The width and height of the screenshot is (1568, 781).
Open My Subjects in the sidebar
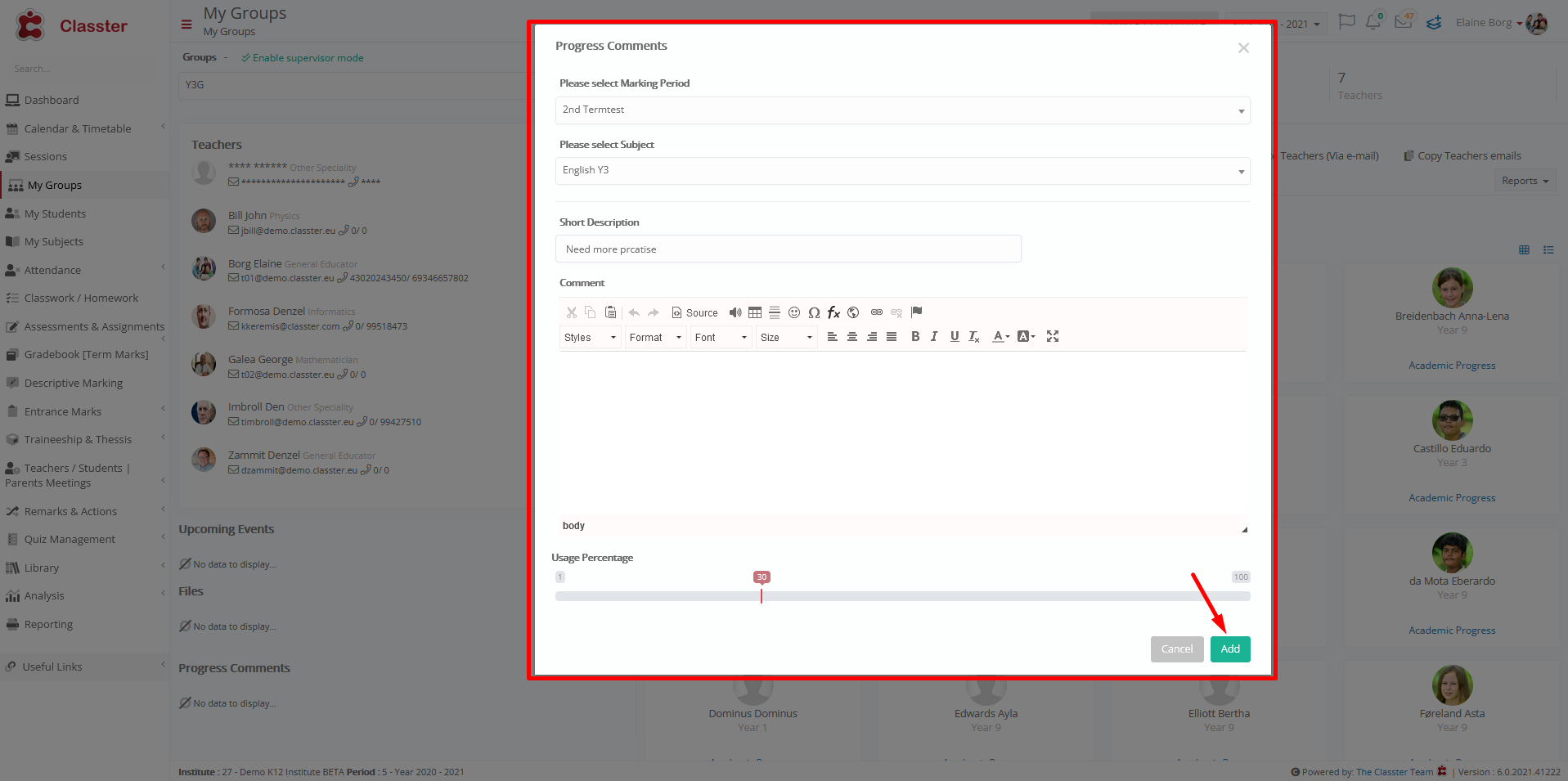click(x=54, y=242)
